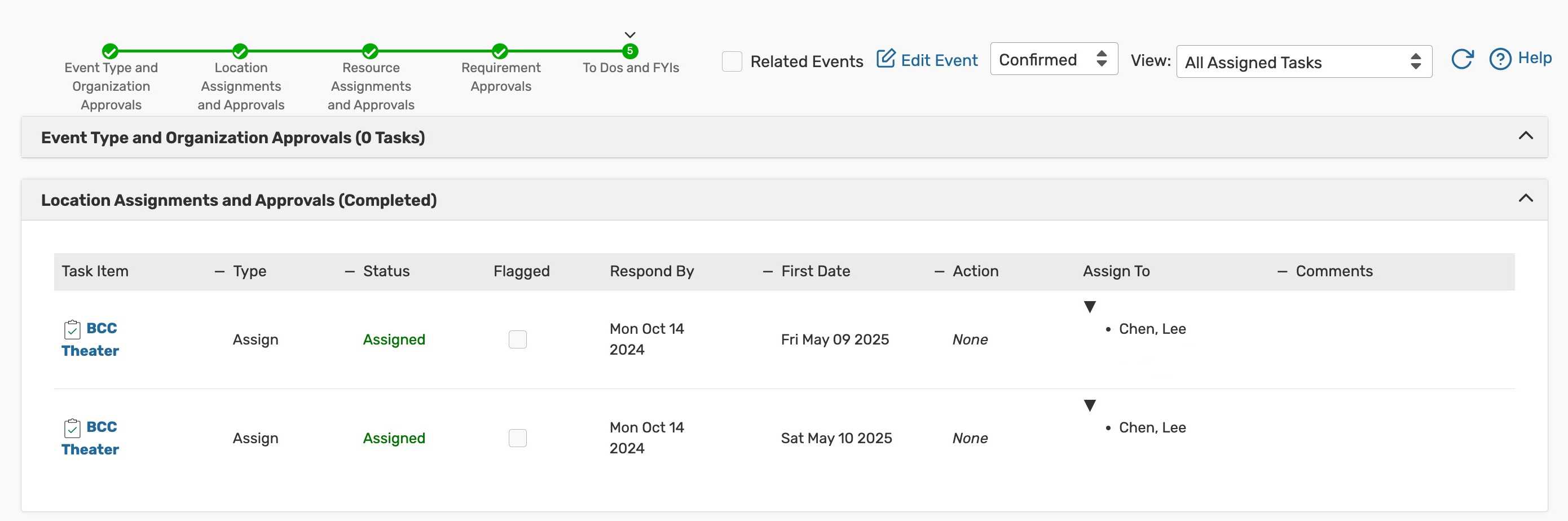Click the Edit Event pencil icon
The image size is (1568, 521).
point(886,59)
